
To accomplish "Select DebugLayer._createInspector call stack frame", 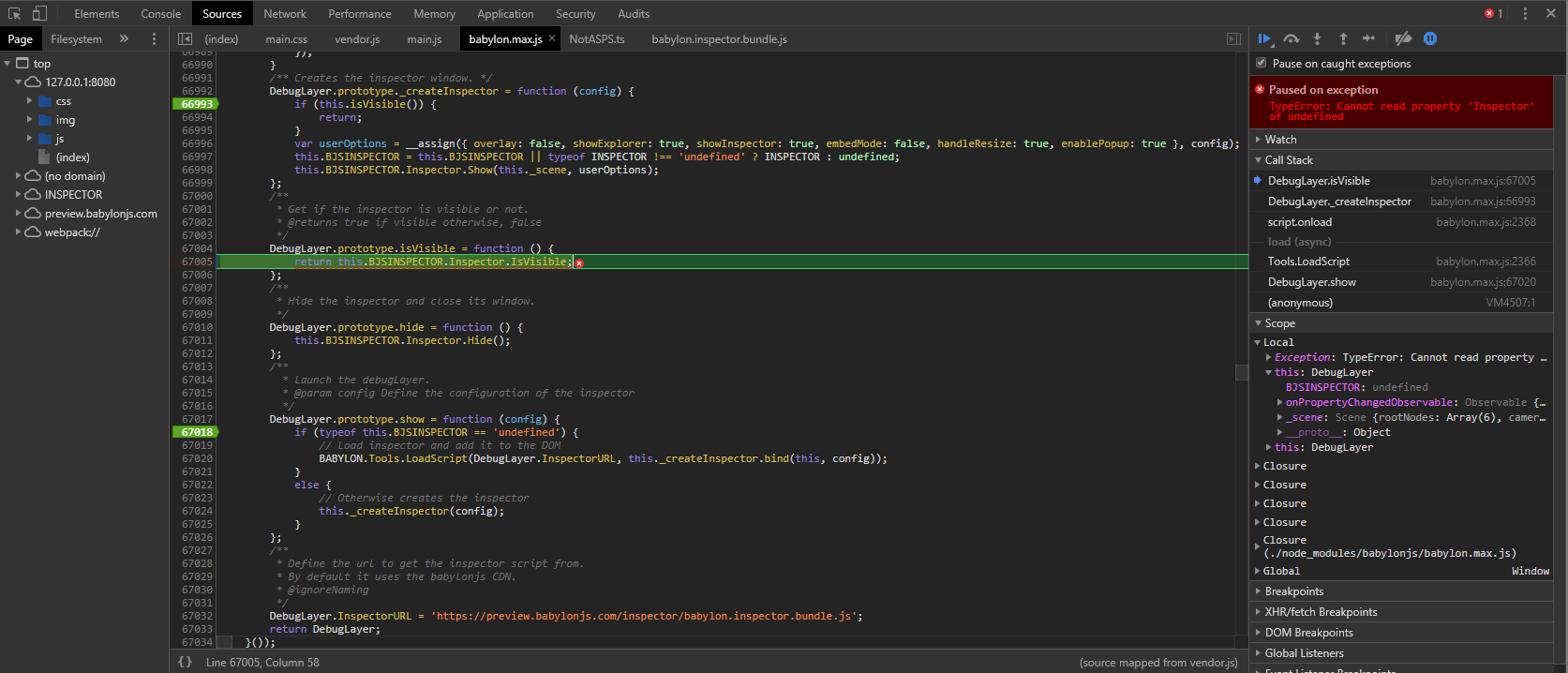I will (x=1401, y=202).
